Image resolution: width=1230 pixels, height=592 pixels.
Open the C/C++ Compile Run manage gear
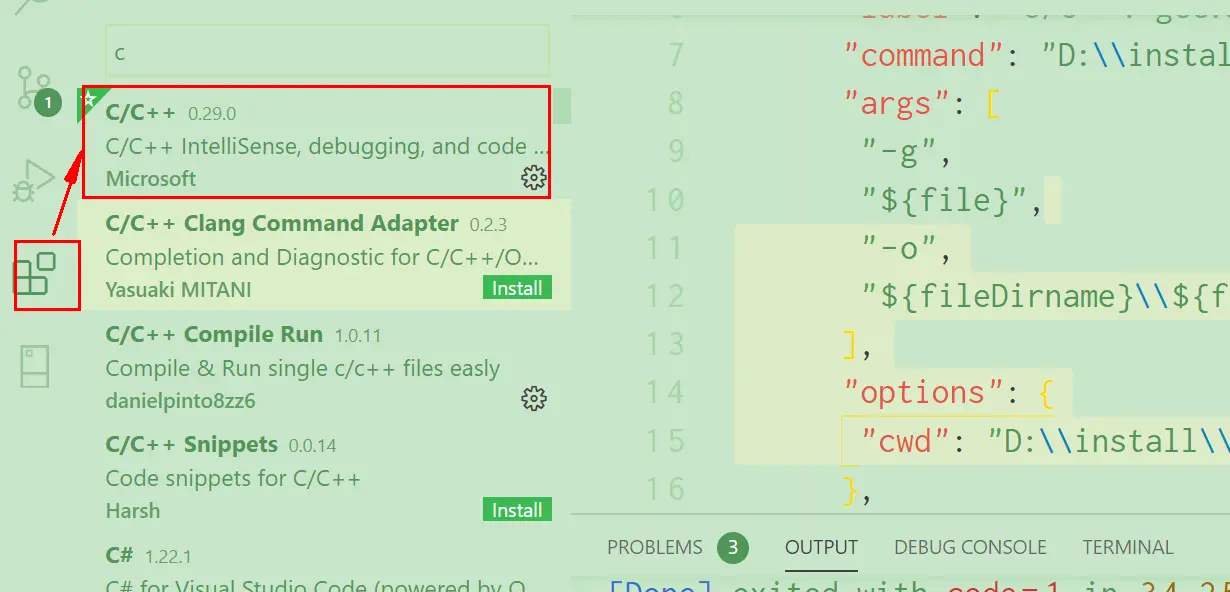point(535,397)
